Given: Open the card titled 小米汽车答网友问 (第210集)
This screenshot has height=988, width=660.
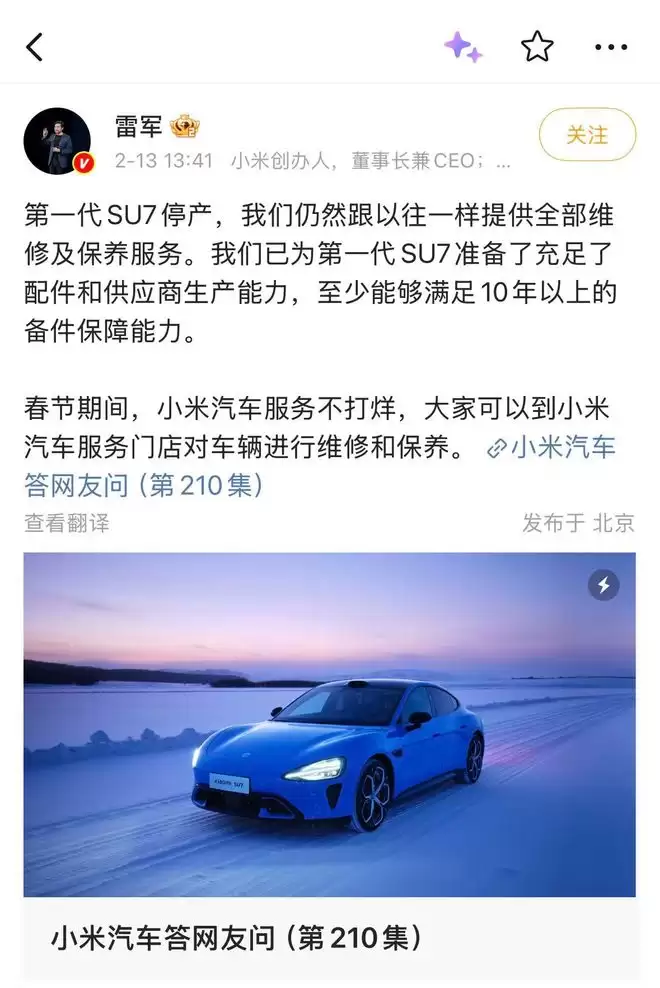Looking at the screenshot, I should [330, 938].
